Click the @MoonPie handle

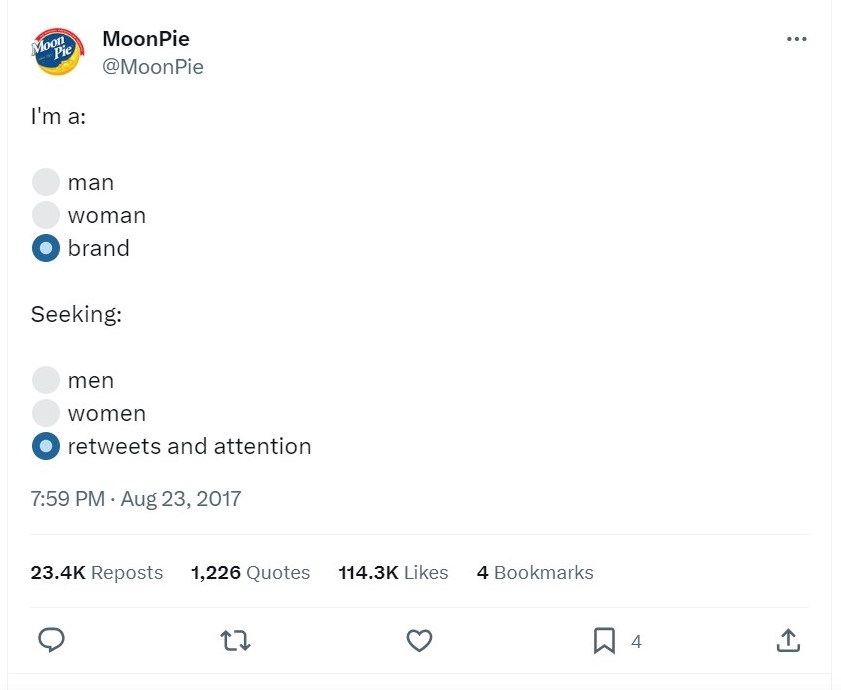point(153,67)
